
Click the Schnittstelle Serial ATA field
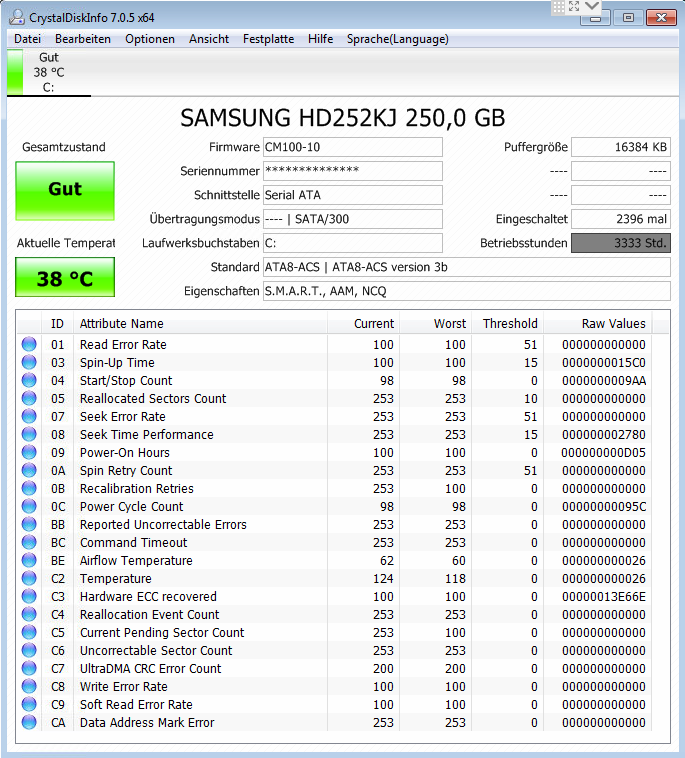(352, 195)
